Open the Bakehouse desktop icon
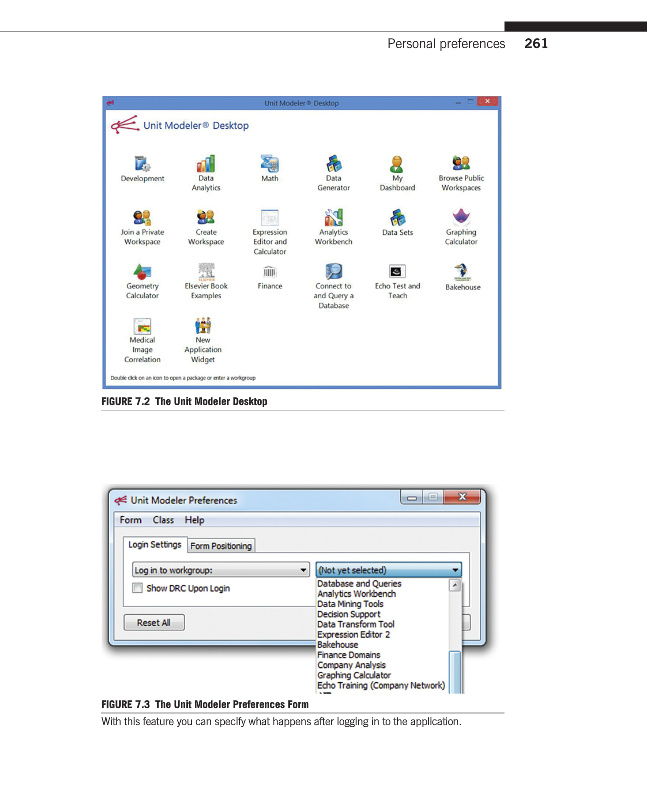 [x=462, y=271]
